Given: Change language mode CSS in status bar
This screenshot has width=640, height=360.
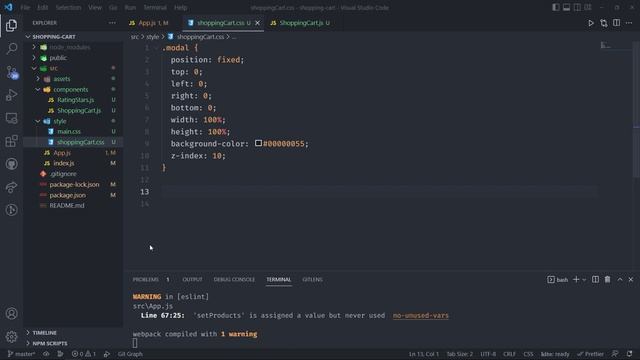Looking at the screenshot, I should pyautogui.click(x=528, y=354).
